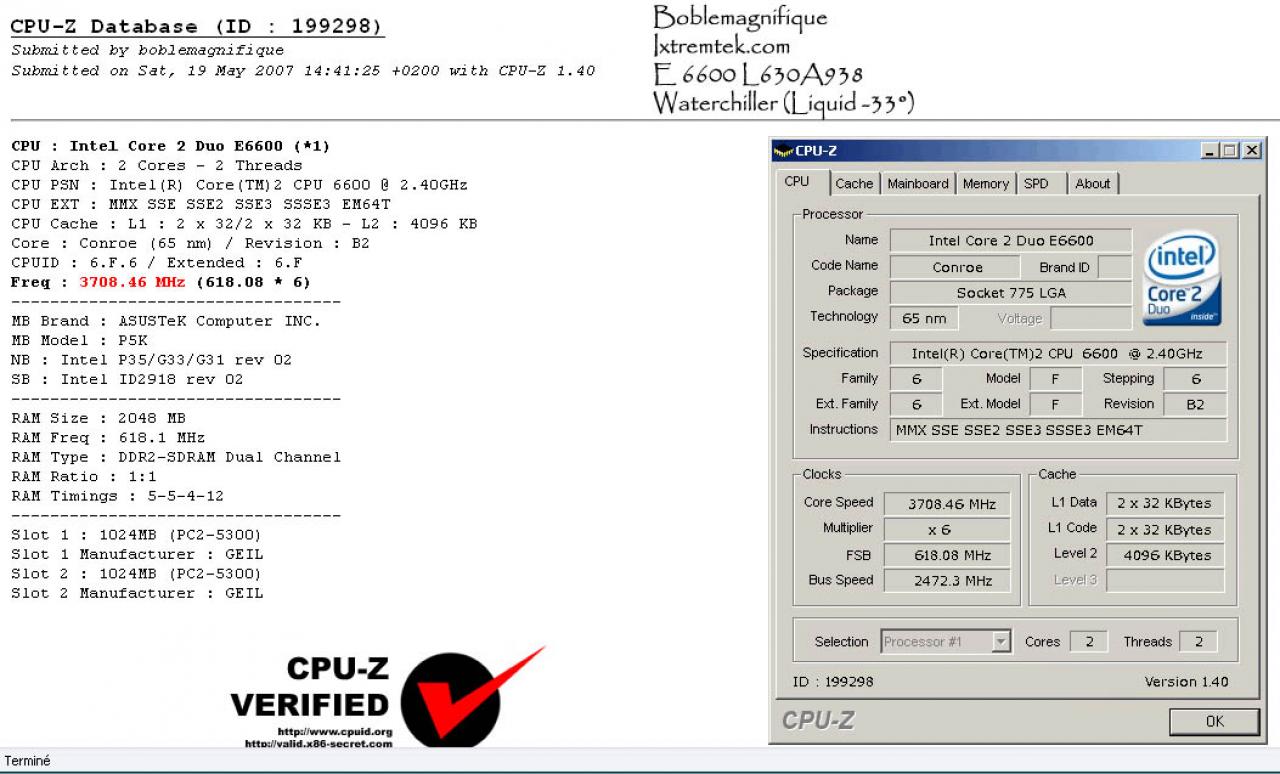Switch to the Cache tab
This screenshot has height=774, width=1280.
(x=854, y=184)
